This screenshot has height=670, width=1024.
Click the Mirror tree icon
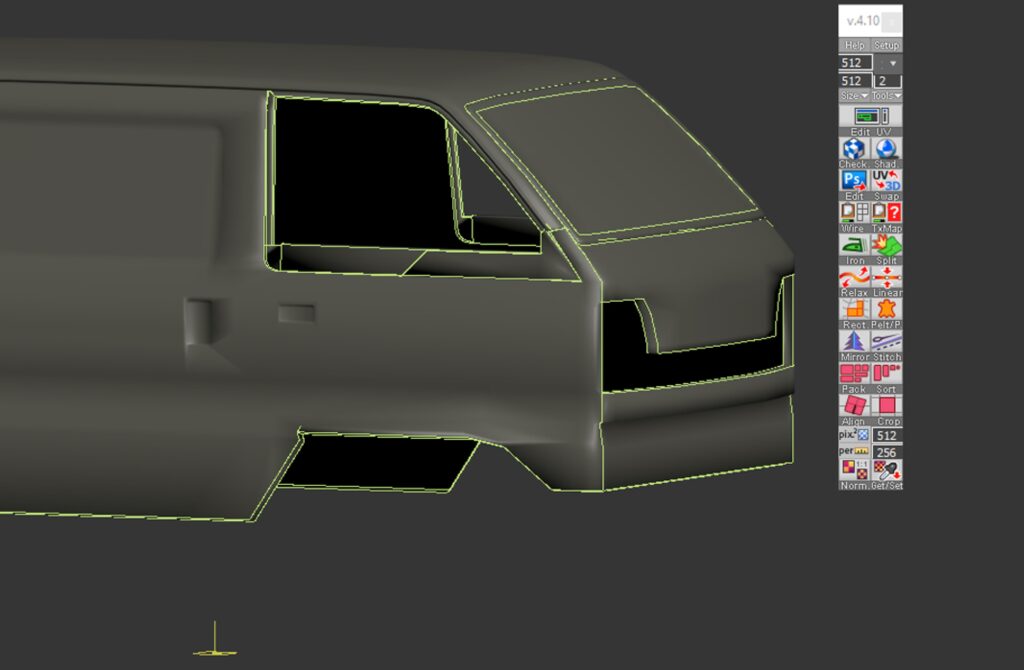click(854, 342)
